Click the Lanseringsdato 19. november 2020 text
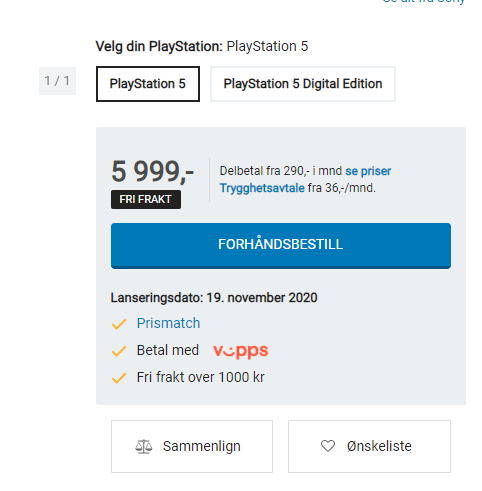 coord(214,298)
